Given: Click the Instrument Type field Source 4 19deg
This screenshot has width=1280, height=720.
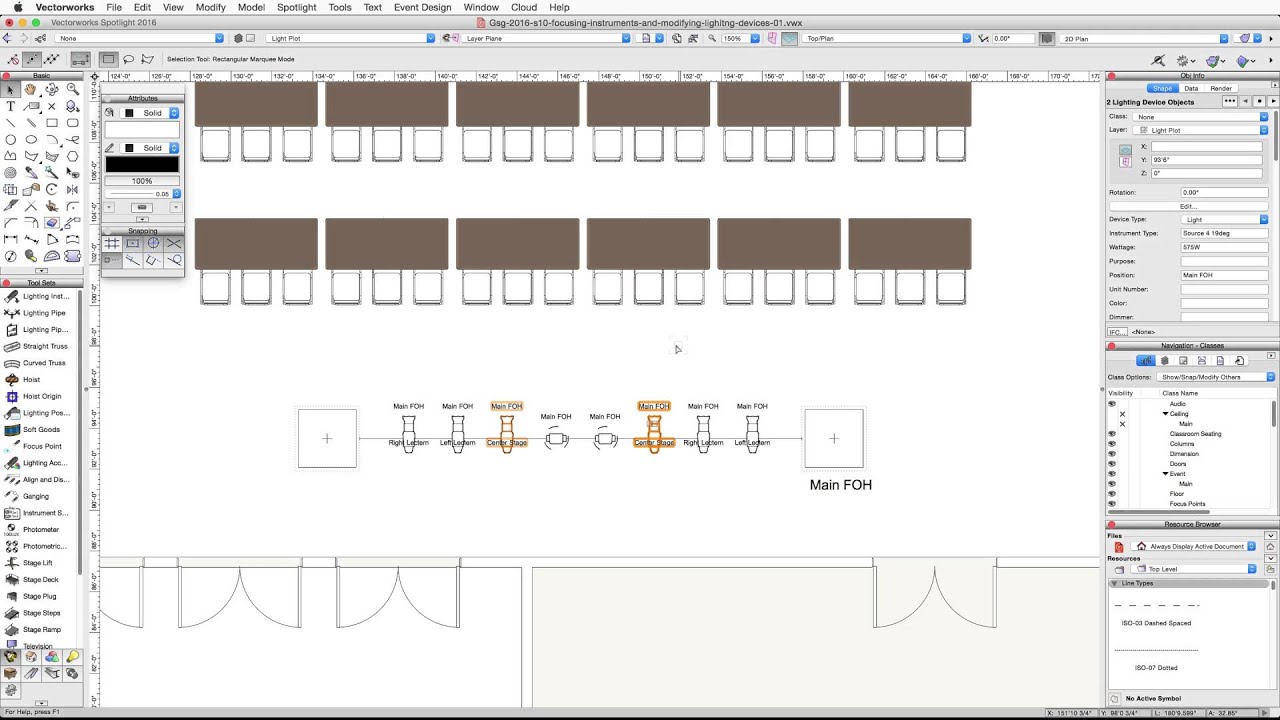Looking at the screenshot, I should [x=1224, y=233].
